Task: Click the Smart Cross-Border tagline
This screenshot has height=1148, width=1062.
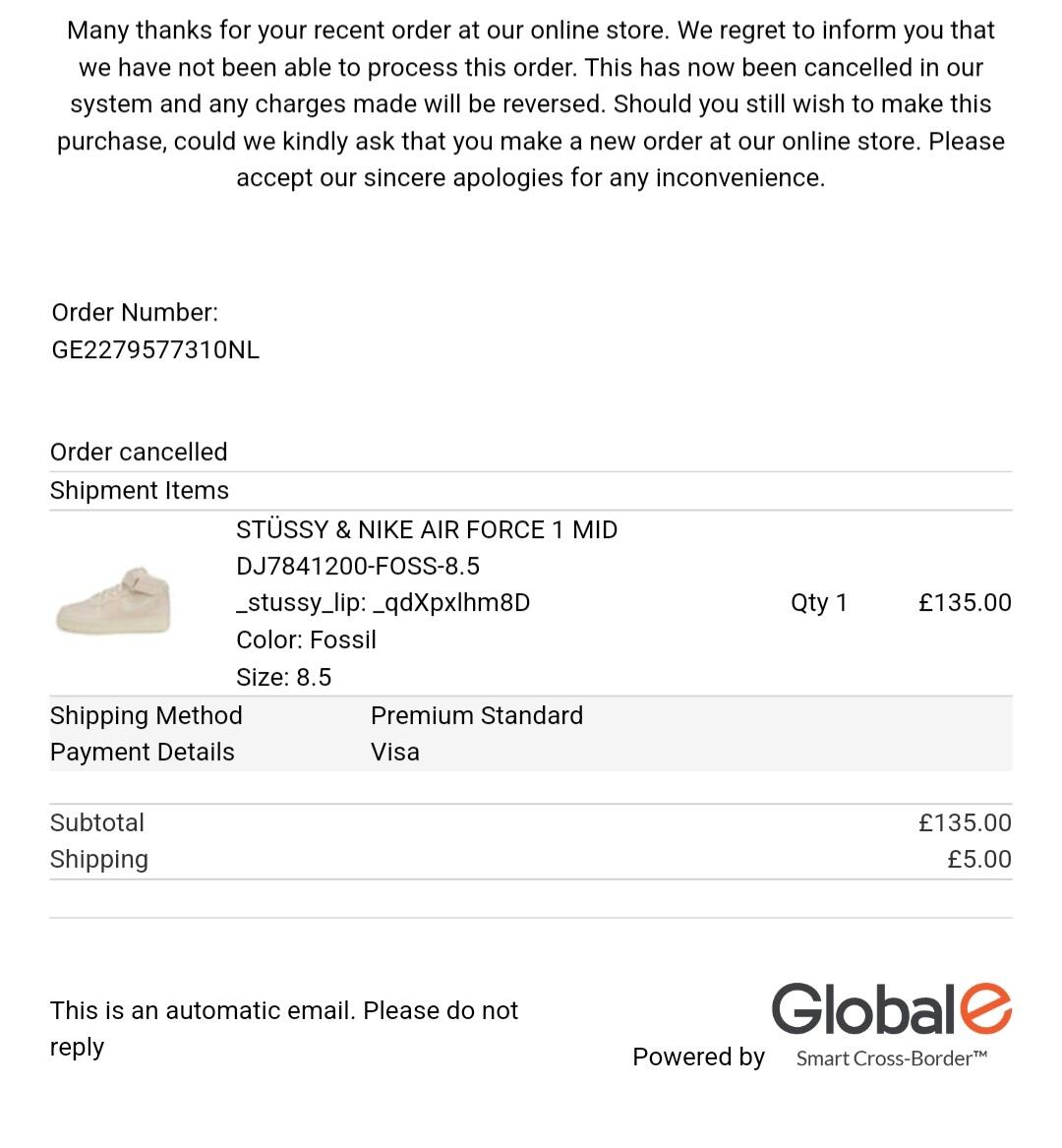Action: (891, 1058)
